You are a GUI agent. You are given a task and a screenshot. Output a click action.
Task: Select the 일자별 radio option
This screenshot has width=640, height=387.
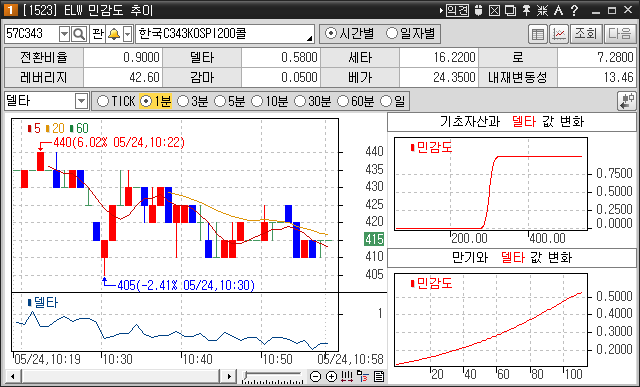[x=411, y=33]
